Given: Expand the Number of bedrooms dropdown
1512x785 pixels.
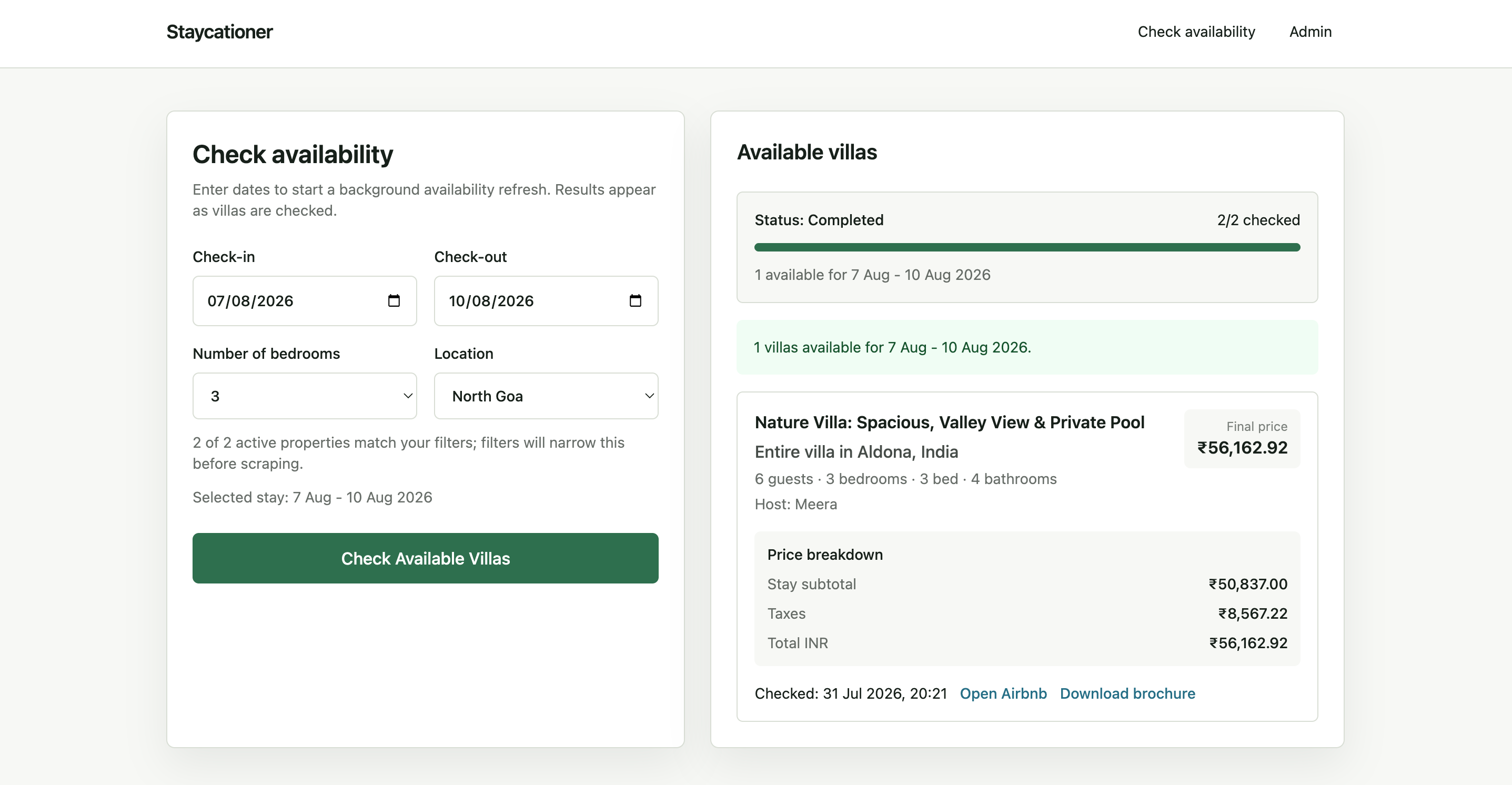Looking at the screenshot, I should 305,396.
